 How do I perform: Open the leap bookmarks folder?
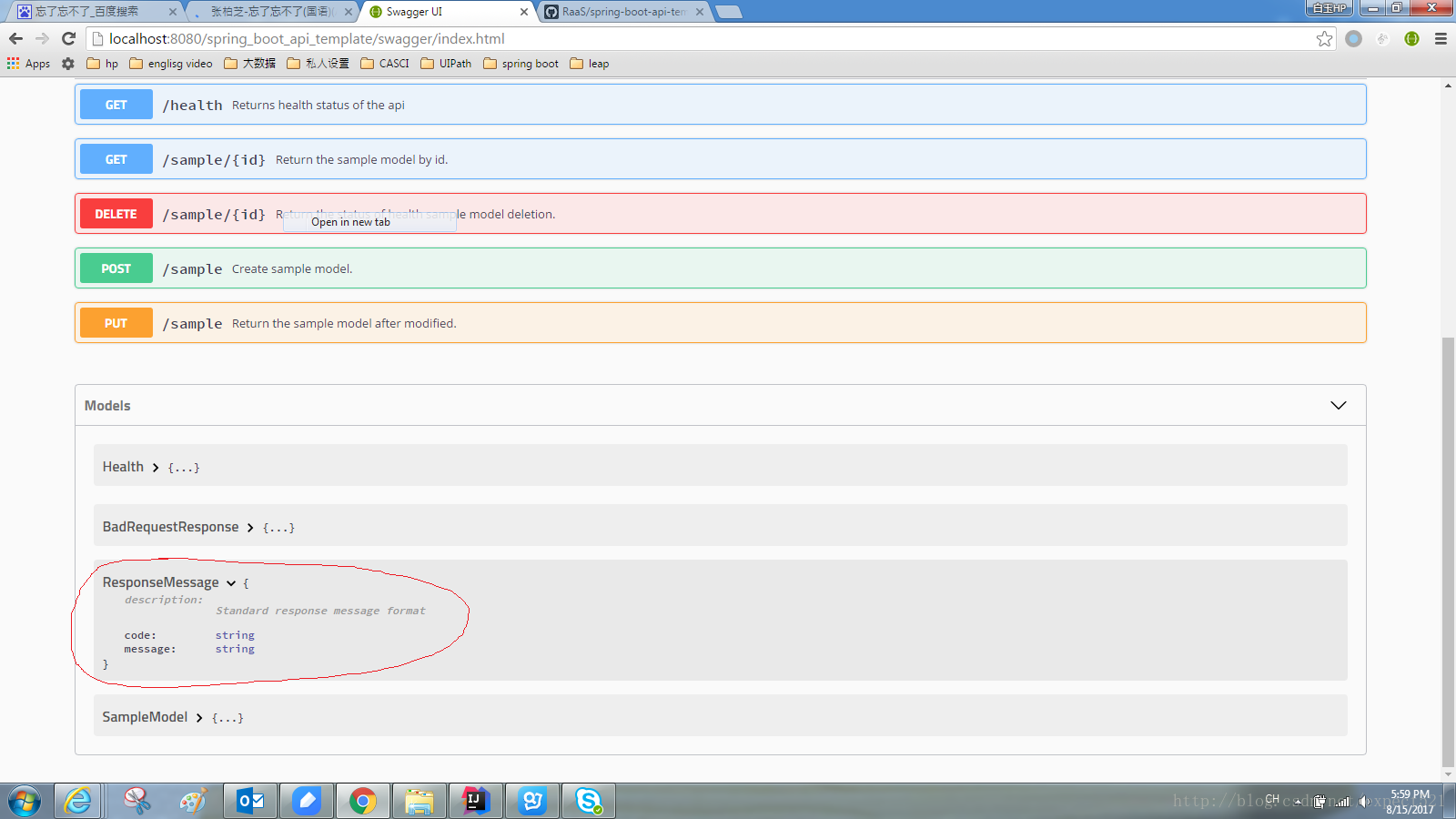pos(590,63)
